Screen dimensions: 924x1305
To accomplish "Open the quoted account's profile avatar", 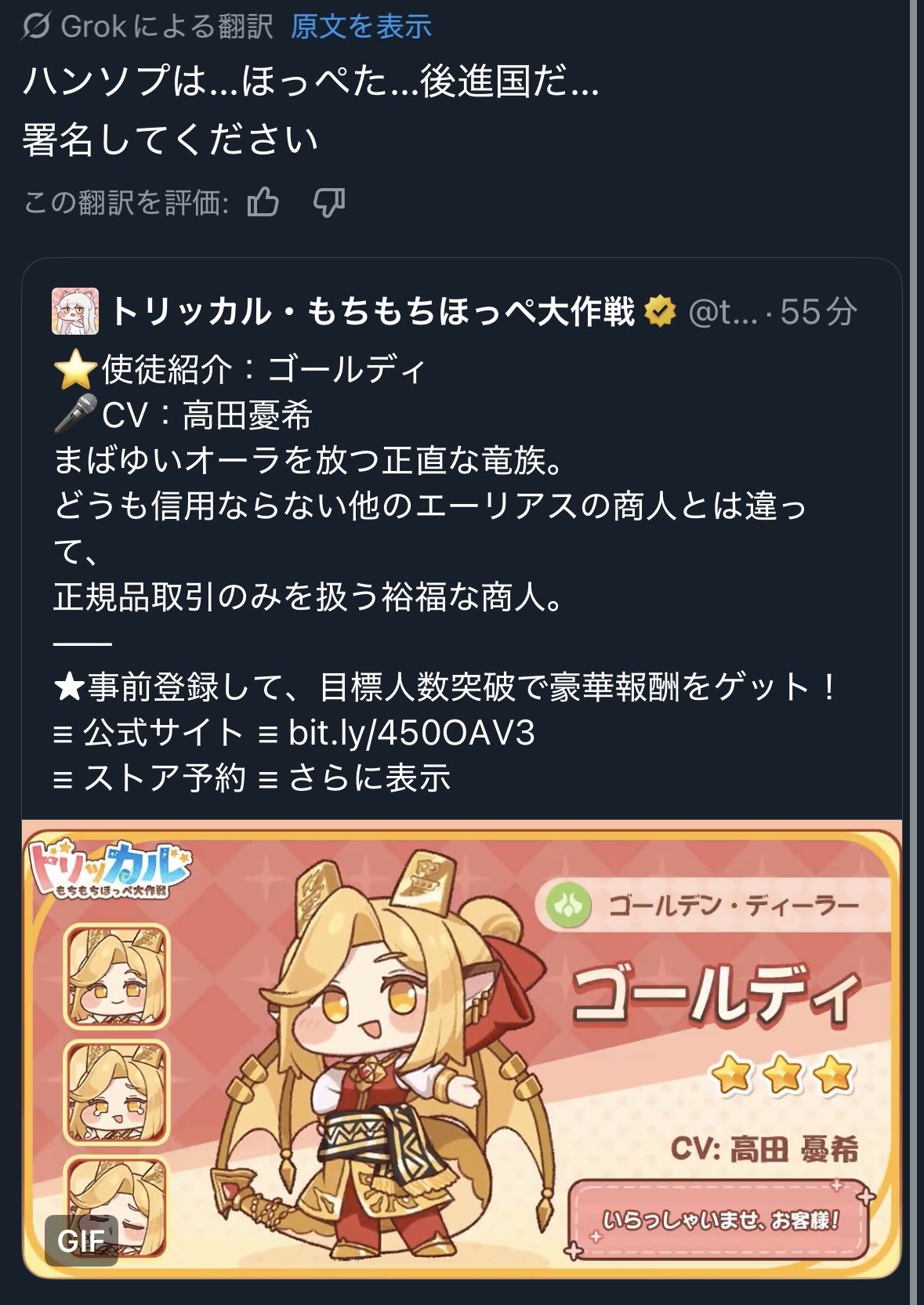I will (75, 311).
